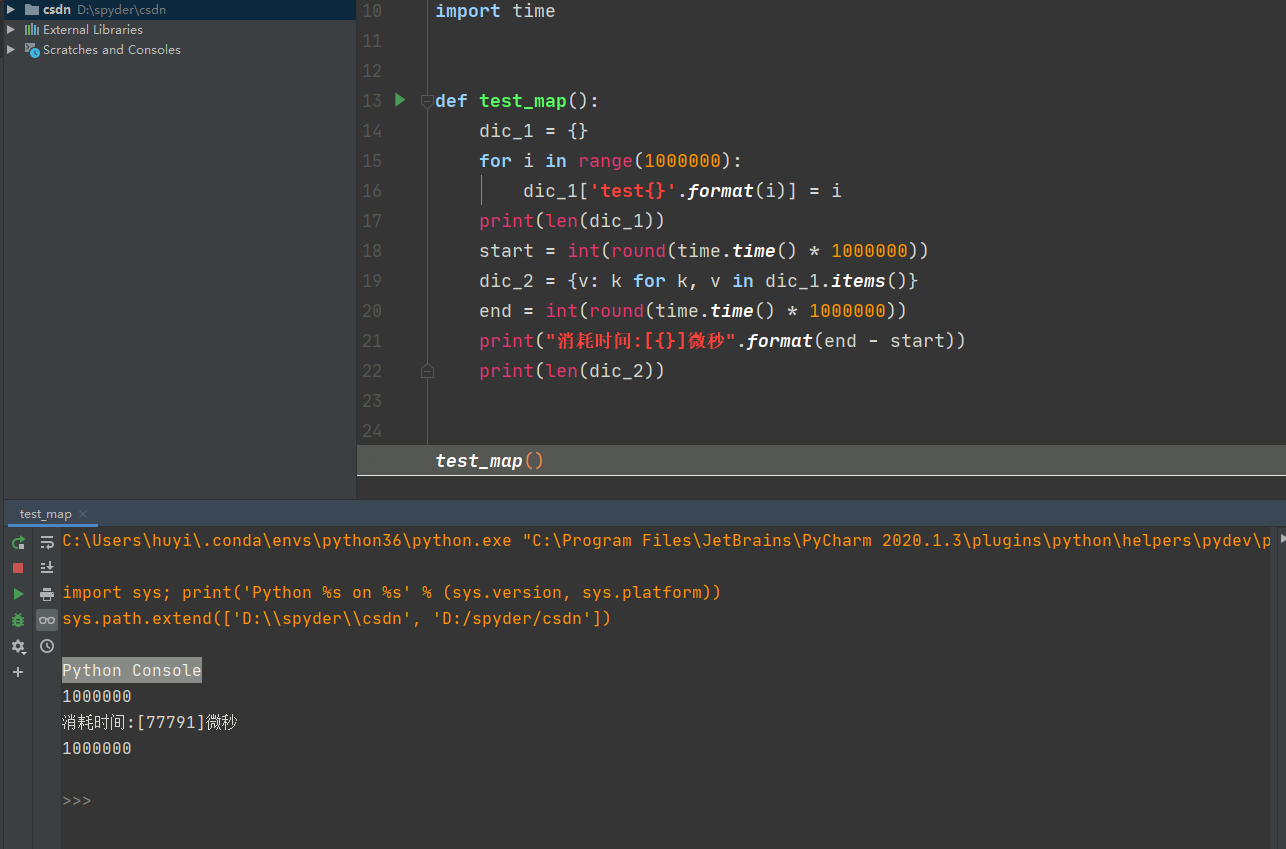Attach debugger using the green bug icon
Screen dimensions: 1286x849
18,620
